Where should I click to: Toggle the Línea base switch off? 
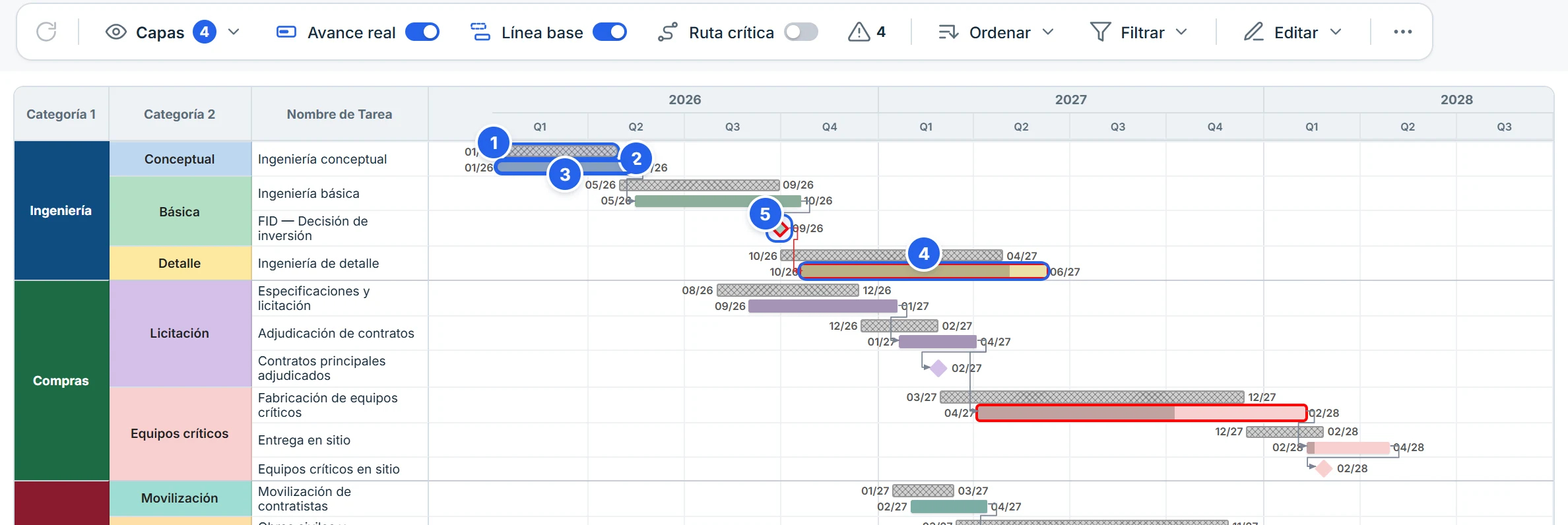point(610,32)
